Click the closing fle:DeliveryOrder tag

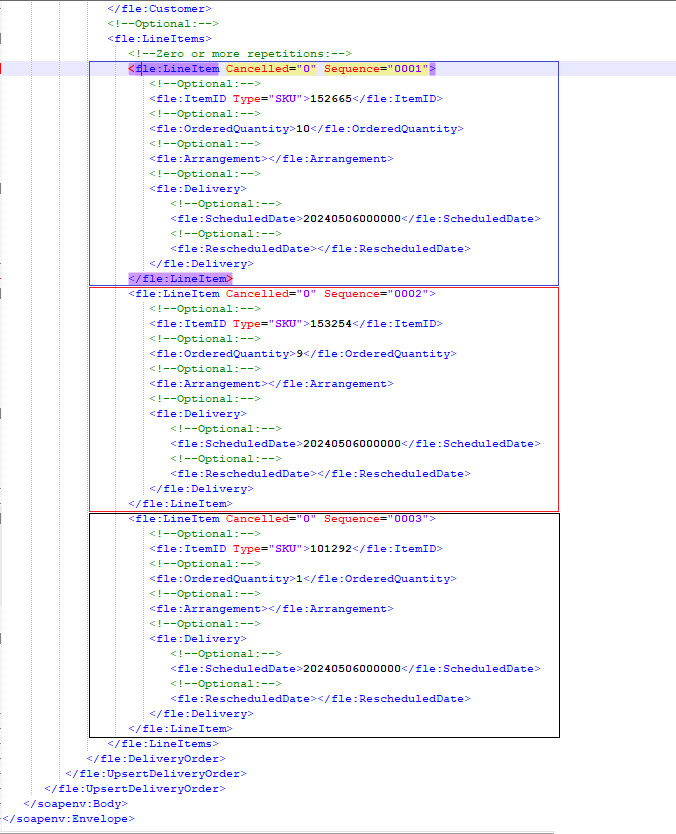(x=156, y=758)
